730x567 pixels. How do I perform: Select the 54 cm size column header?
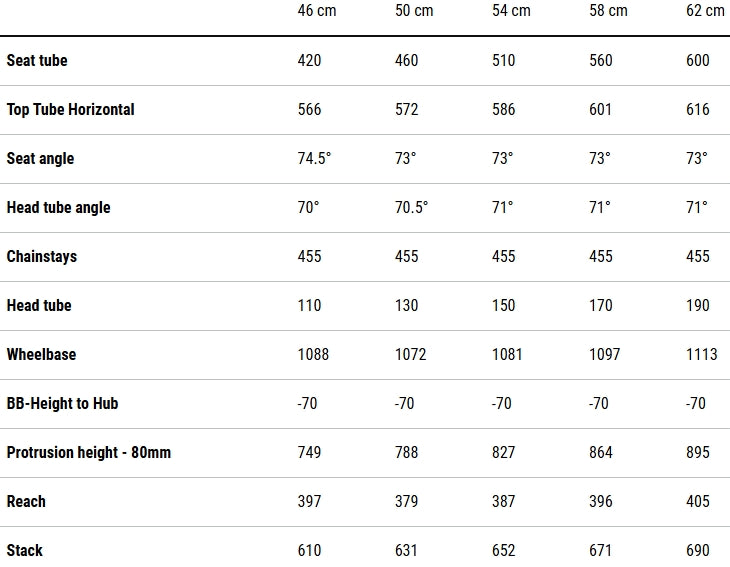click(511, 11)
